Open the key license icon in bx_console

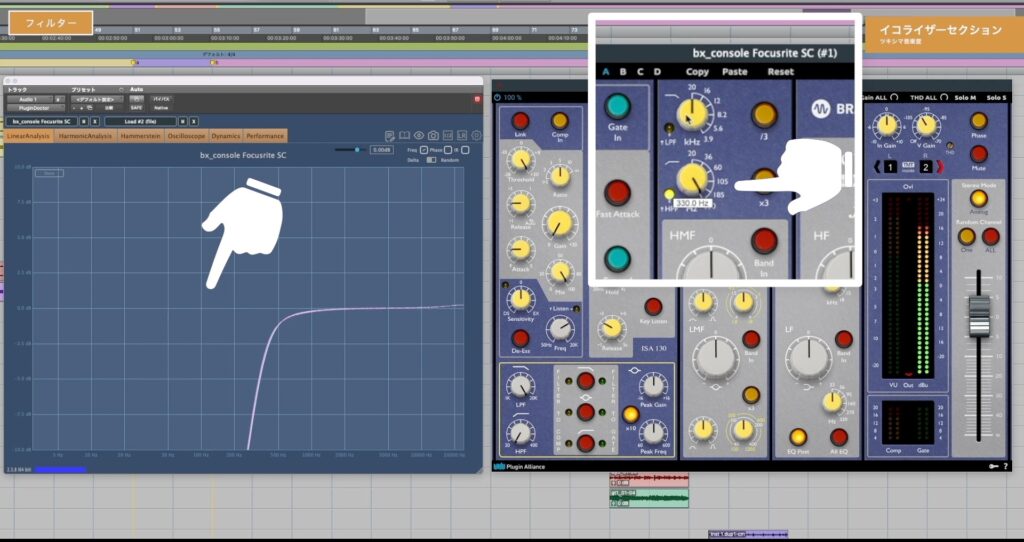tap(994, 466)
